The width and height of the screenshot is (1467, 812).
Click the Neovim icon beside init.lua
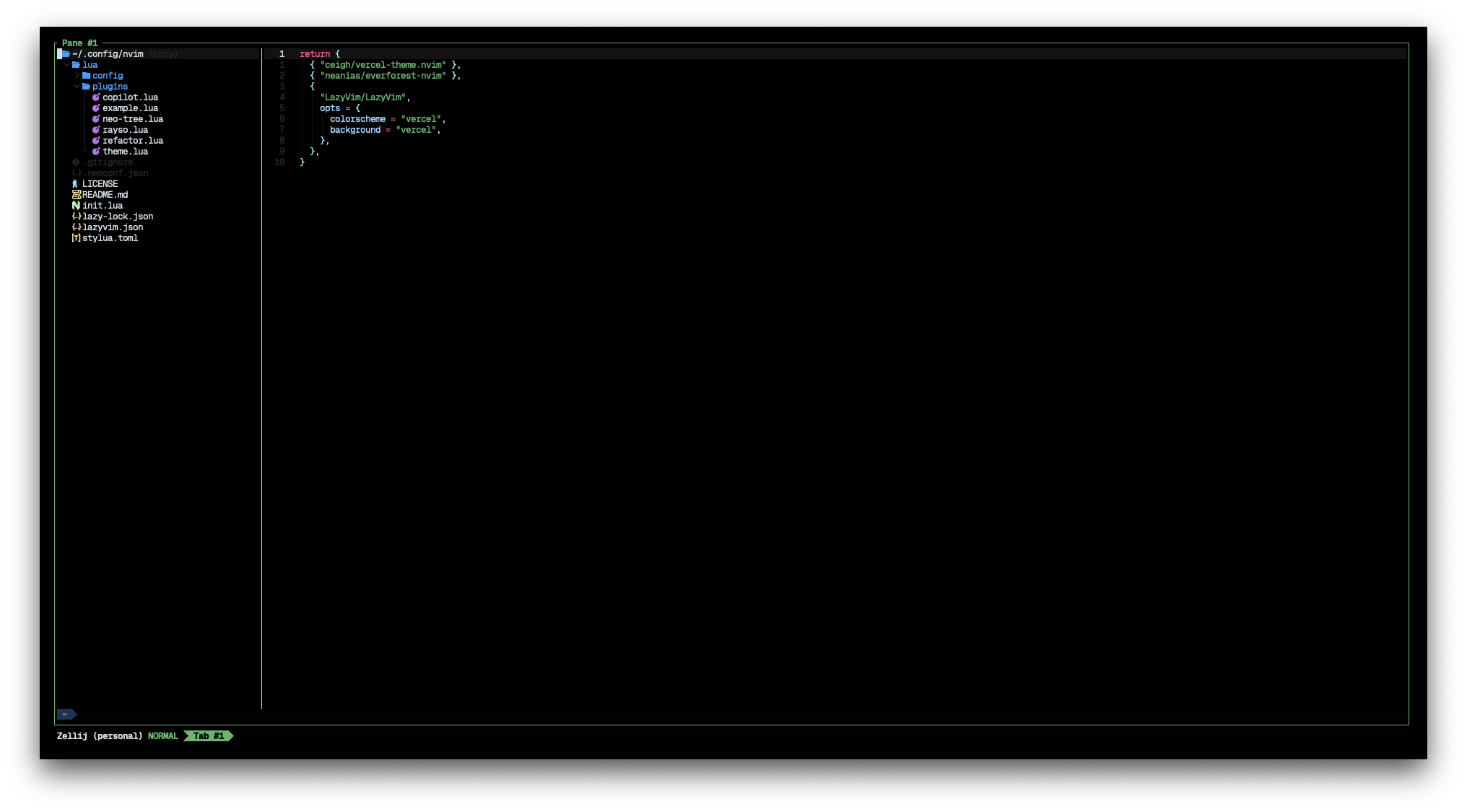76,206
